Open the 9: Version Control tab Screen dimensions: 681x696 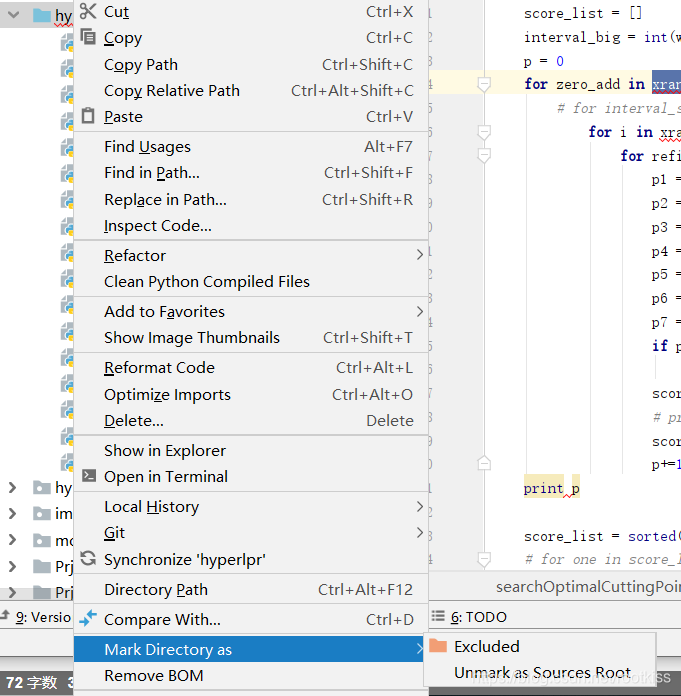click(36, 617)
